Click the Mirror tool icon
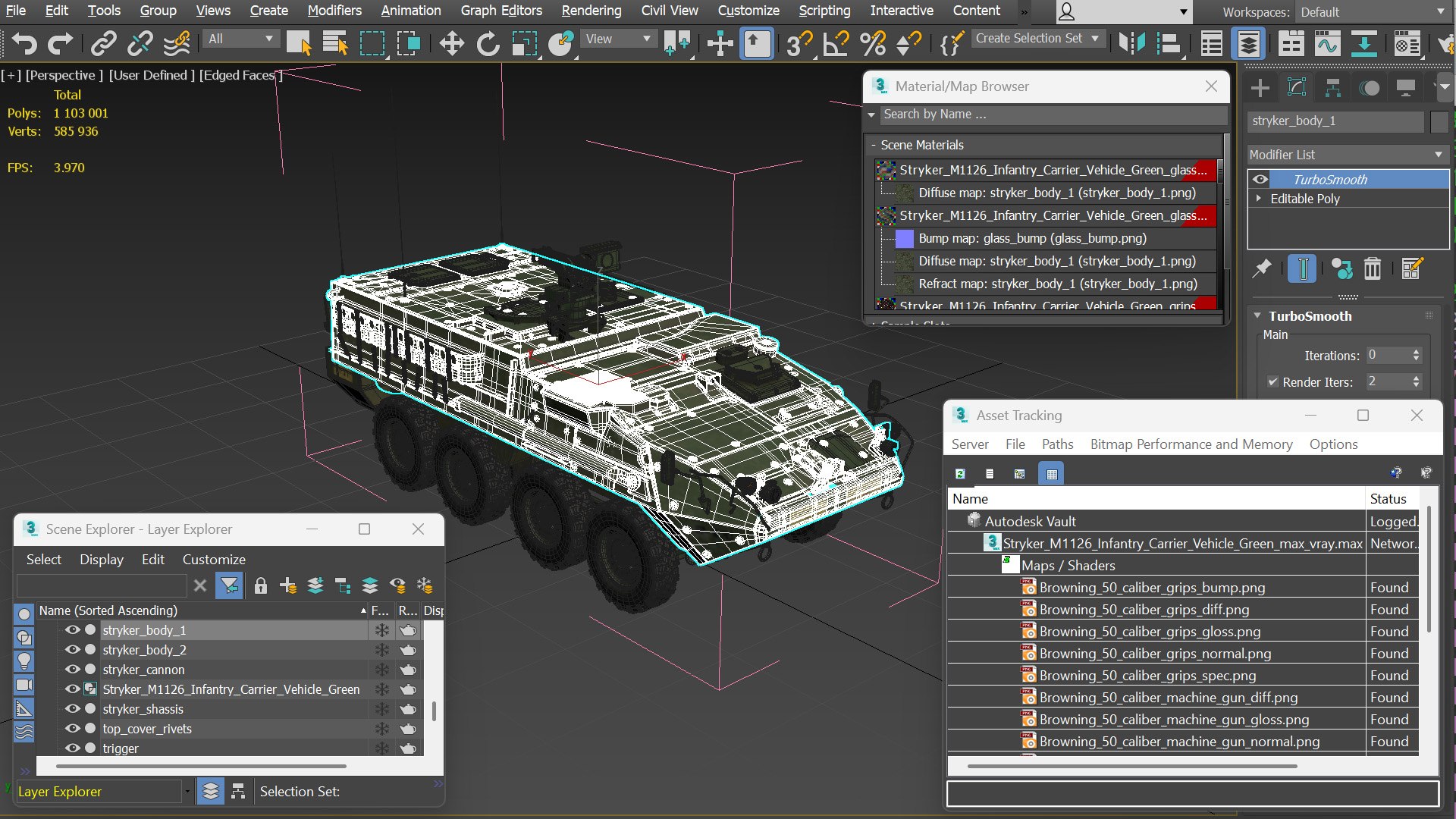 pyautogui.click(x=1131, y=43)
